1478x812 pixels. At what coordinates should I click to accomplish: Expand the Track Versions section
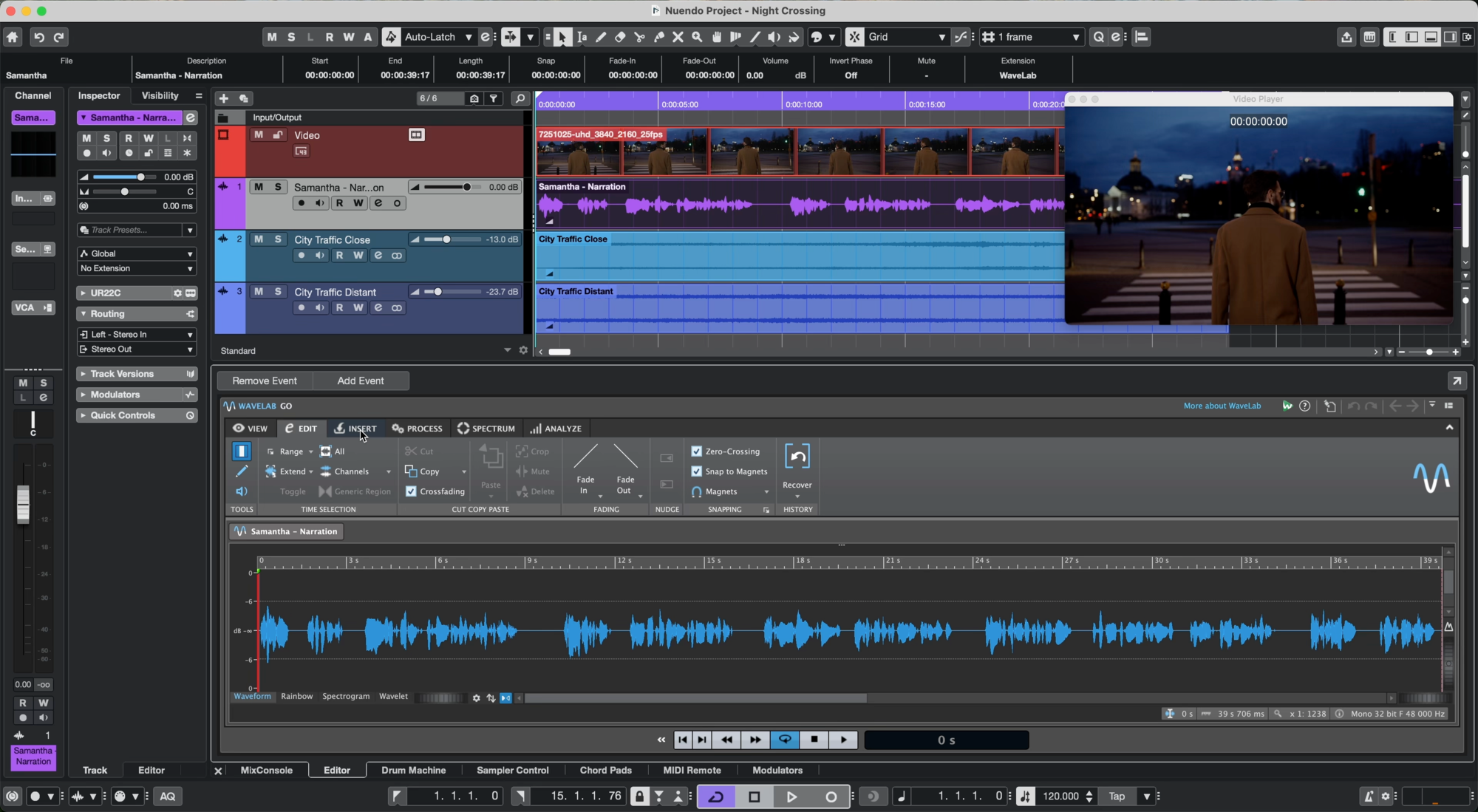122,374
